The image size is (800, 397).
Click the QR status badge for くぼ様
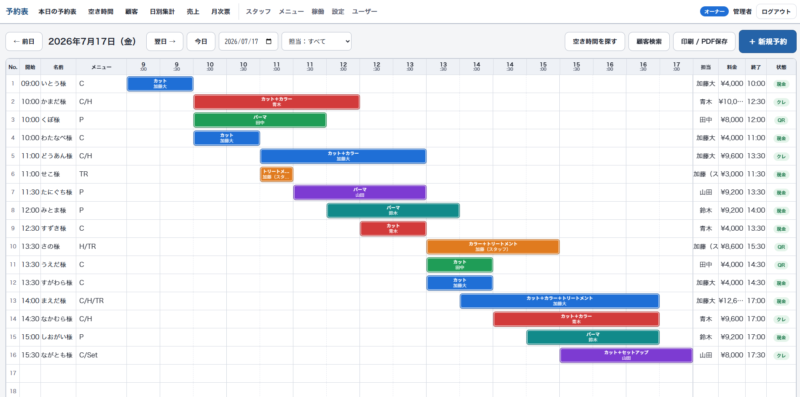[781, 120]
